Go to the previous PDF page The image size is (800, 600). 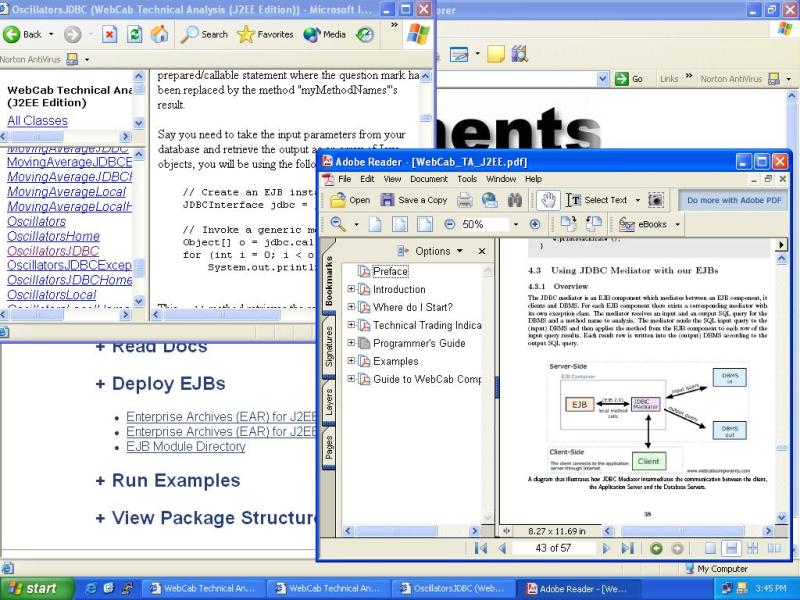click(x=503, y=548)
